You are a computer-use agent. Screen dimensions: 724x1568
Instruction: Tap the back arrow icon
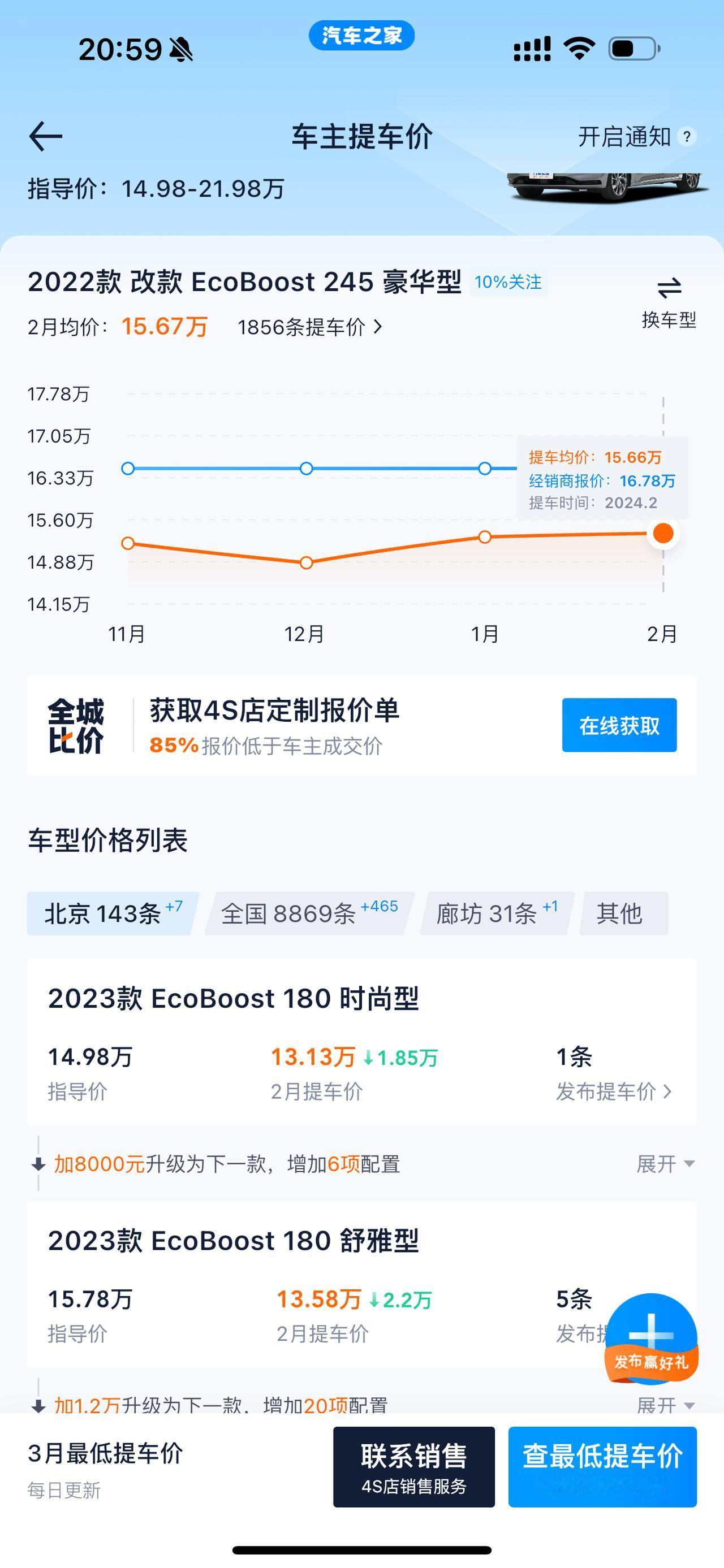pyautogui.click(x=46, y=136)
